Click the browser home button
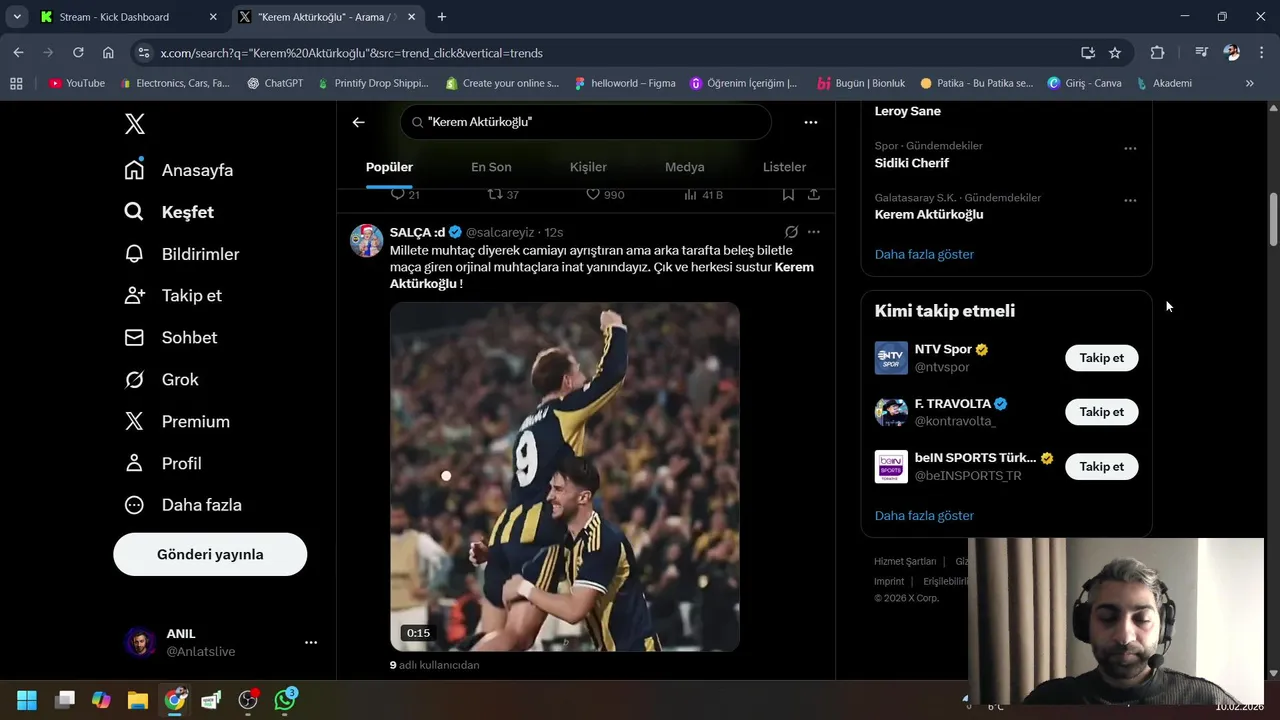1280x720 pixels. 108,53
